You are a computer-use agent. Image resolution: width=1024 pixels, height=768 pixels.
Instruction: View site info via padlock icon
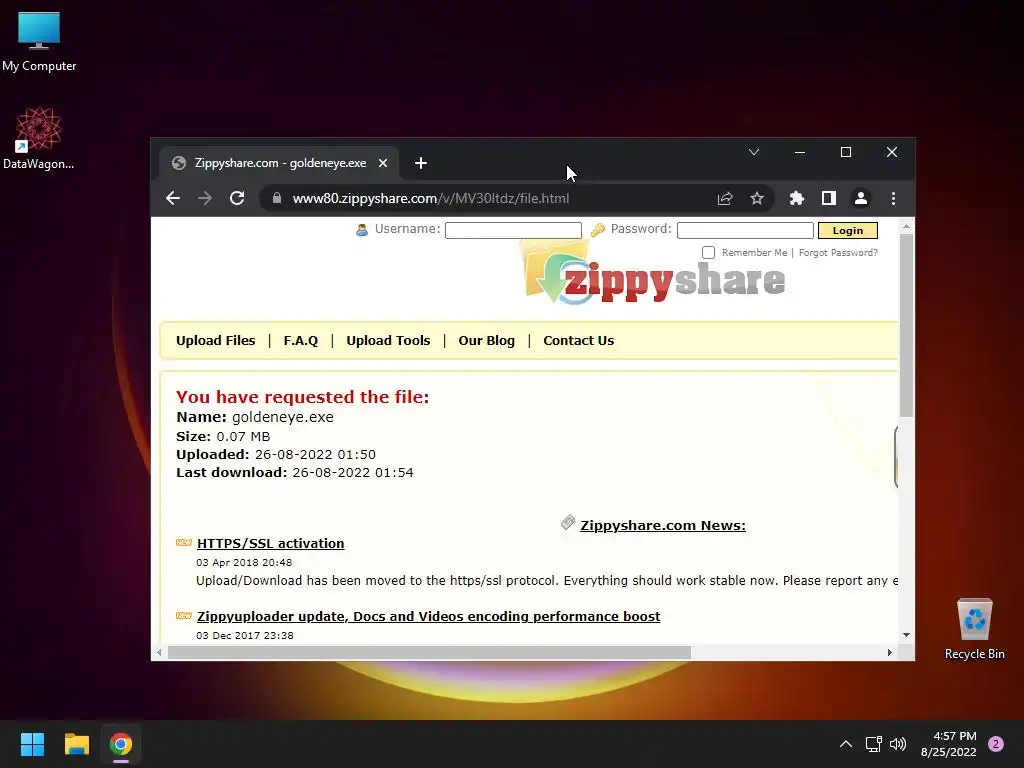point(277,199)
